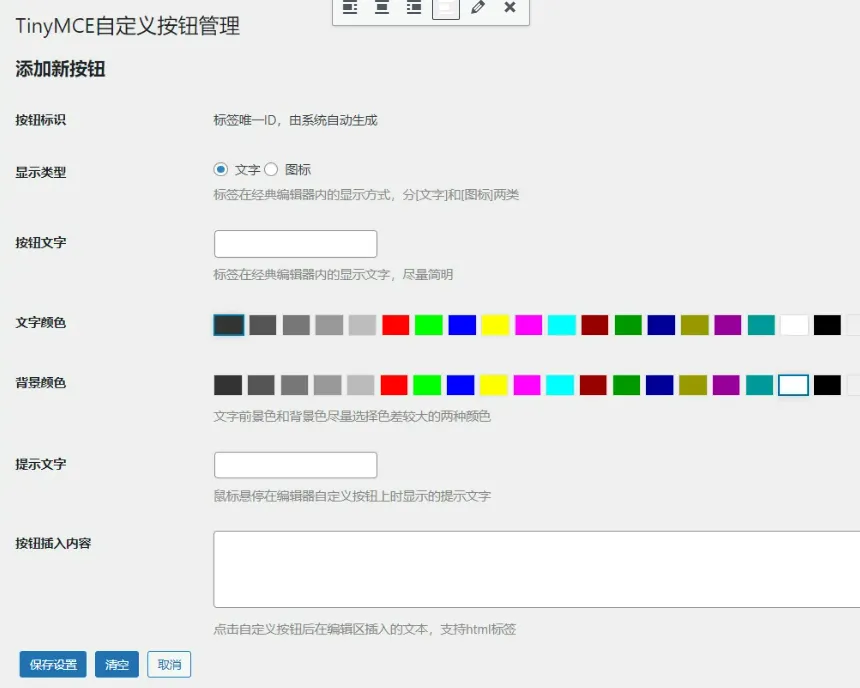Click the 提示文字 input field
860x688 pixels.
click(296, 465)
